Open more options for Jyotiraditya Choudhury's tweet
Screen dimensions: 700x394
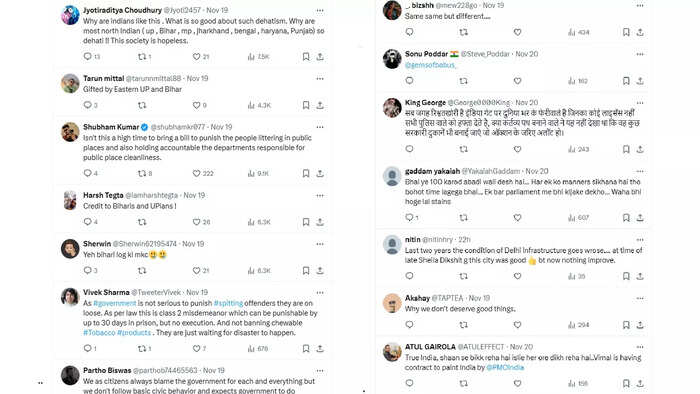(x=320, y=10)
